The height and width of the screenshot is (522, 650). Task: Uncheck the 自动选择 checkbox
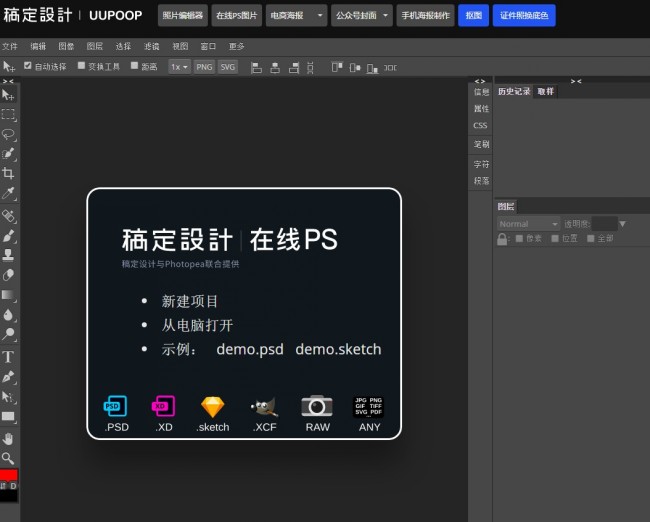28,66
